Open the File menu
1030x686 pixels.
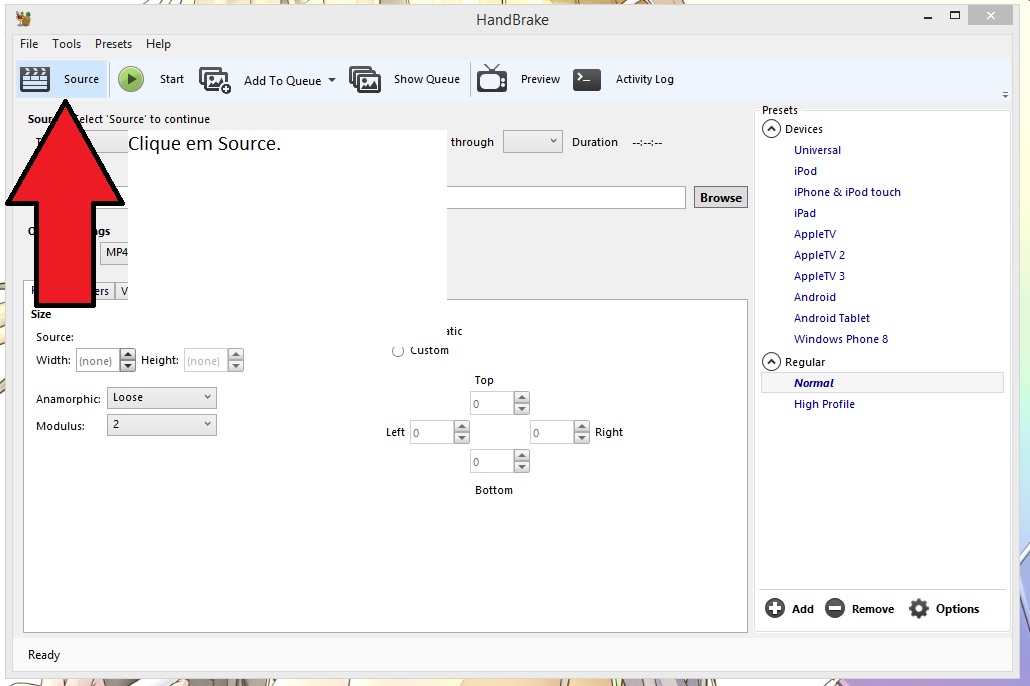pos(29,44)
